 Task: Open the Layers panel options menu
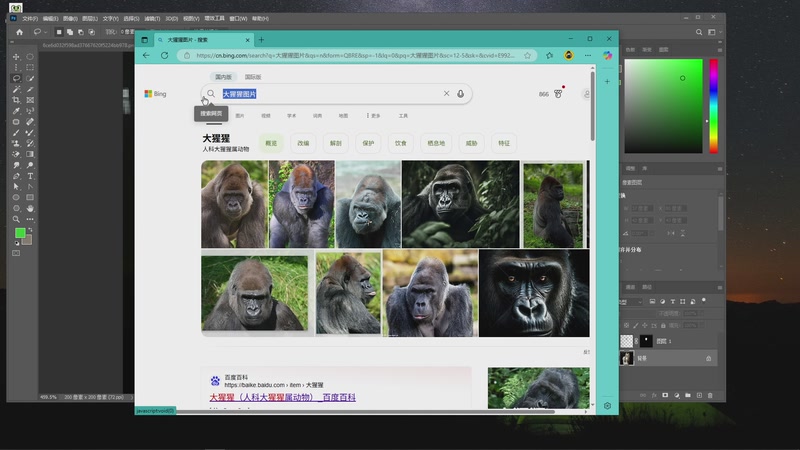click(719, 287)
